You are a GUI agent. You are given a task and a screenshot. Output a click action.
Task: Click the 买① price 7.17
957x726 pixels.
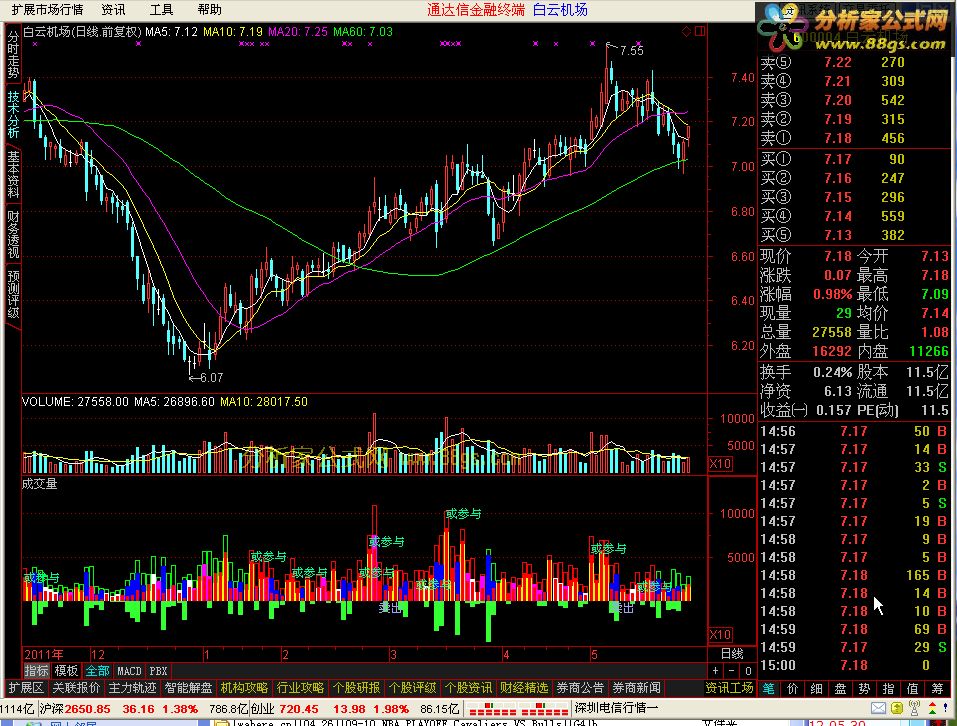click(837, 159)
